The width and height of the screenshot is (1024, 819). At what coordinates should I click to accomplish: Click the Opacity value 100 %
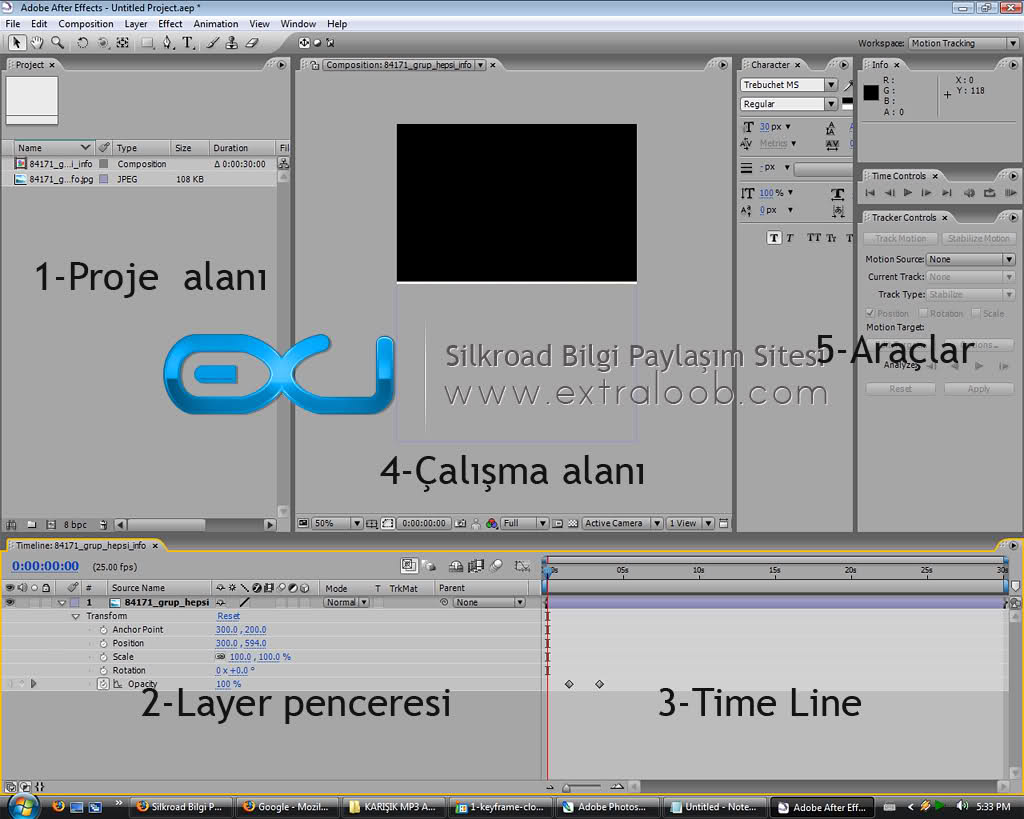click(x=229, y=684)
